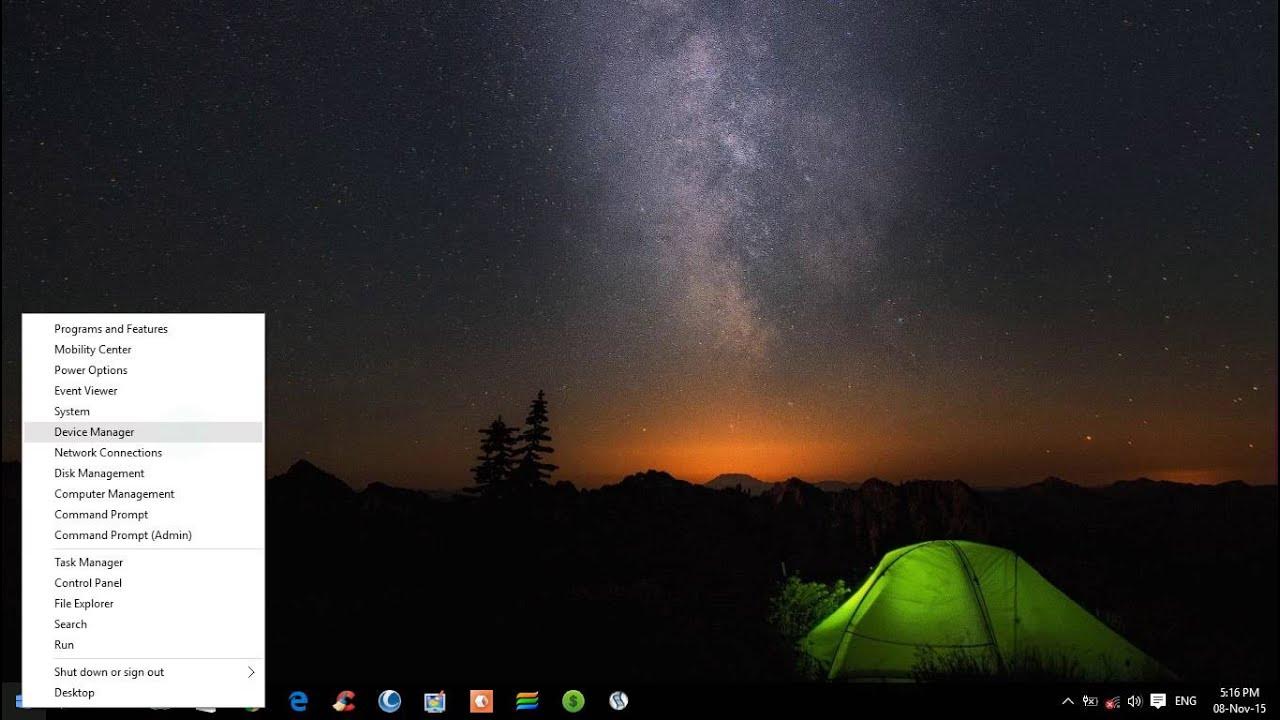Open Computer Management
1280x720 pixels.
pos(143,494)
